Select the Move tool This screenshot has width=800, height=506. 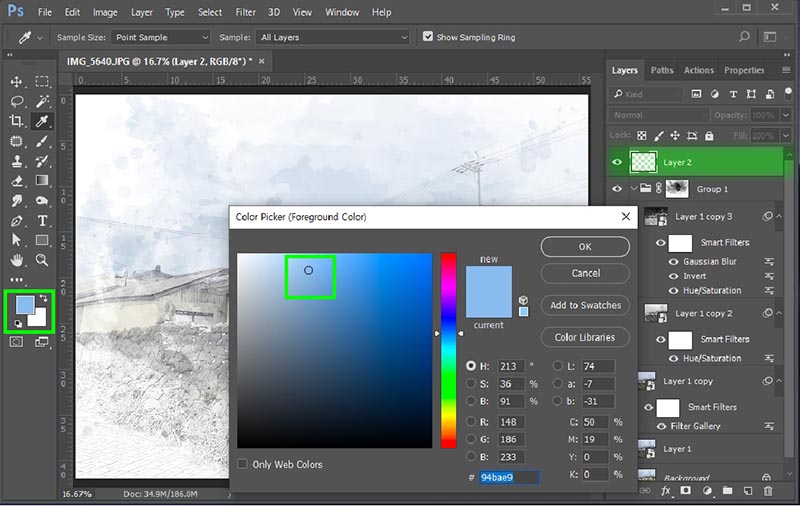[16, 82]
